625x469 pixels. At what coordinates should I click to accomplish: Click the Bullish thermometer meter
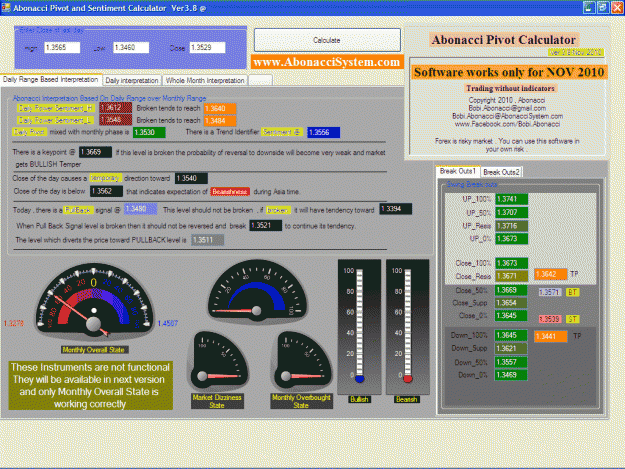tap(359, 326)
